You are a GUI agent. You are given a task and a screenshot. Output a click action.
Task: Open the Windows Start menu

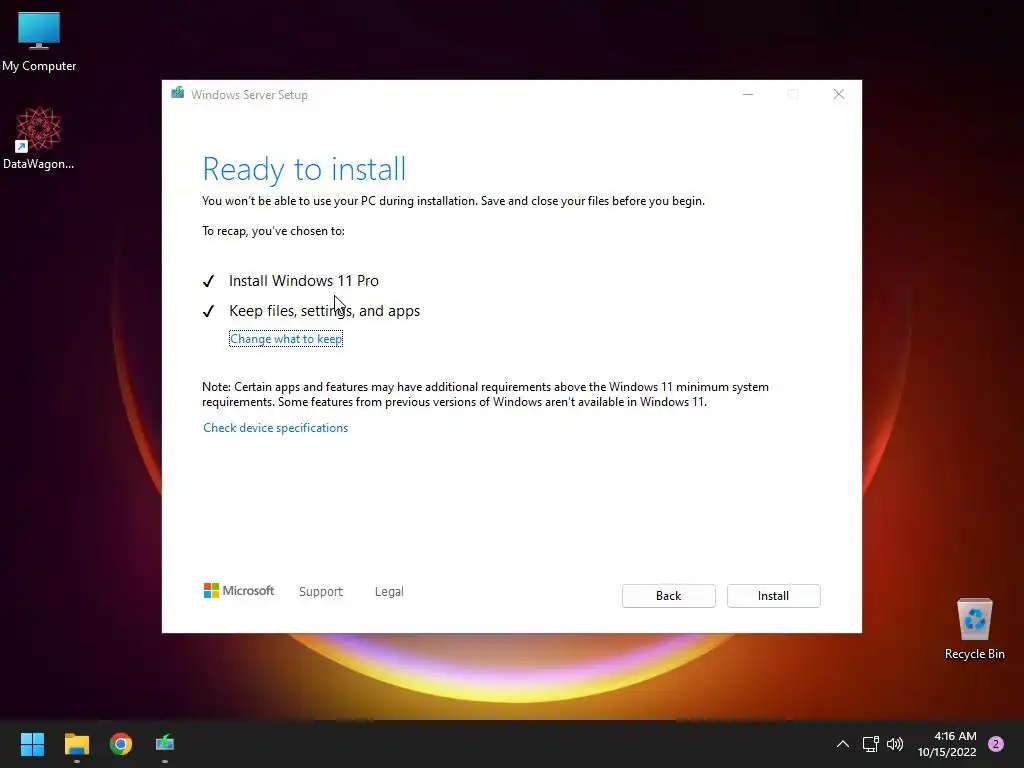coord(32,744)
